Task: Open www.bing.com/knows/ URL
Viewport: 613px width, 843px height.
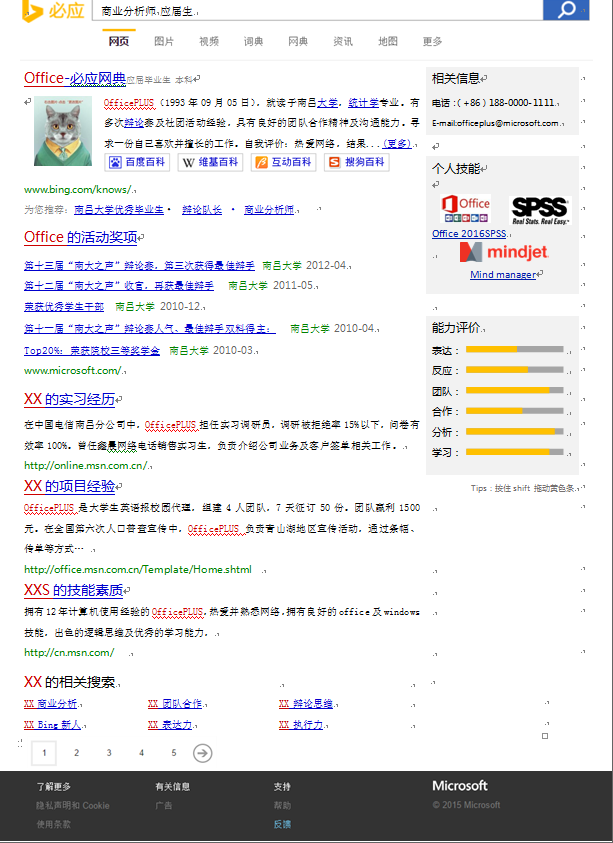Action: coord(78,189)
